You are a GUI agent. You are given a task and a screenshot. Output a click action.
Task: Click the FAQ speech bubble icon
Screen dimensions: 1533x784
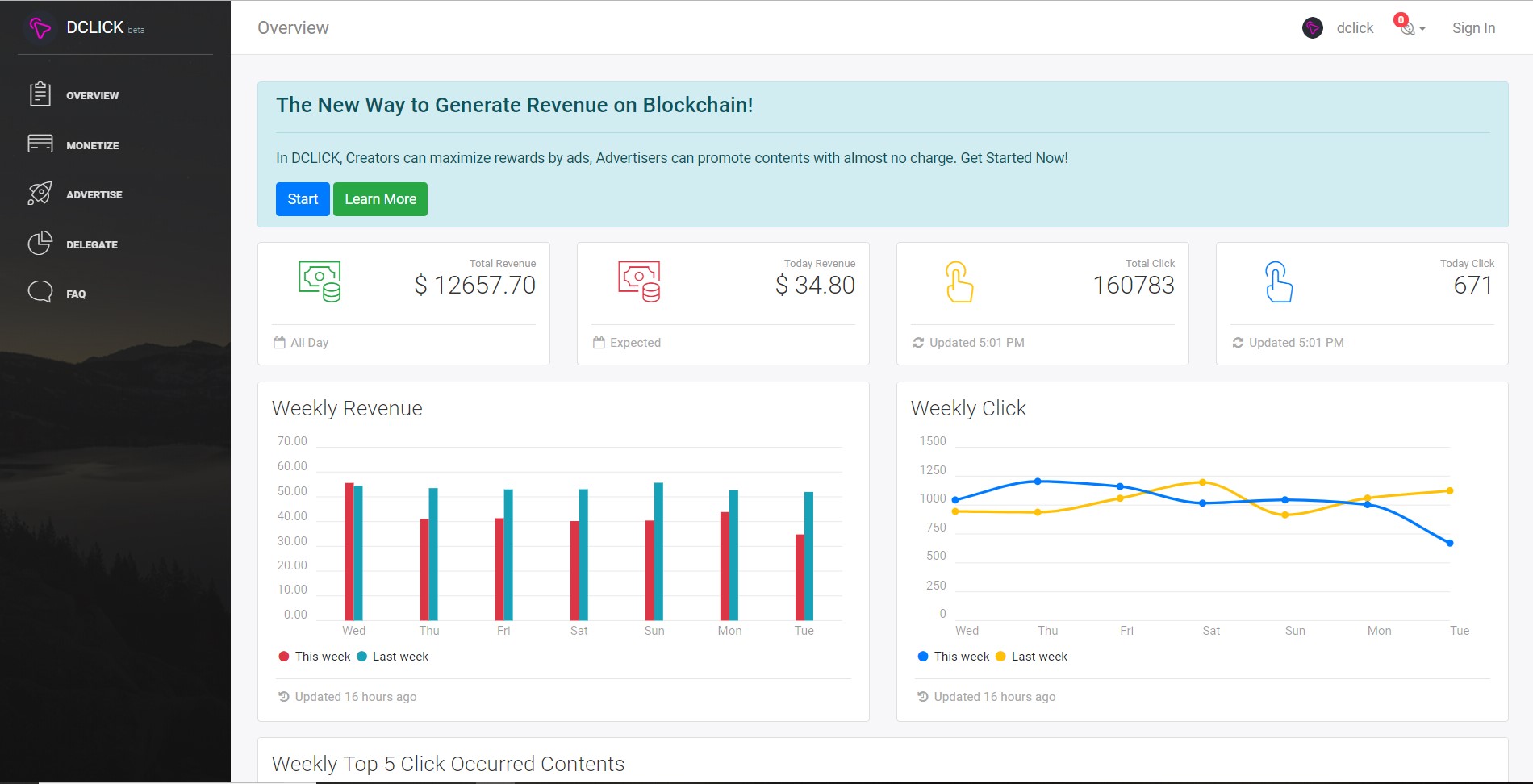[40, 292]
